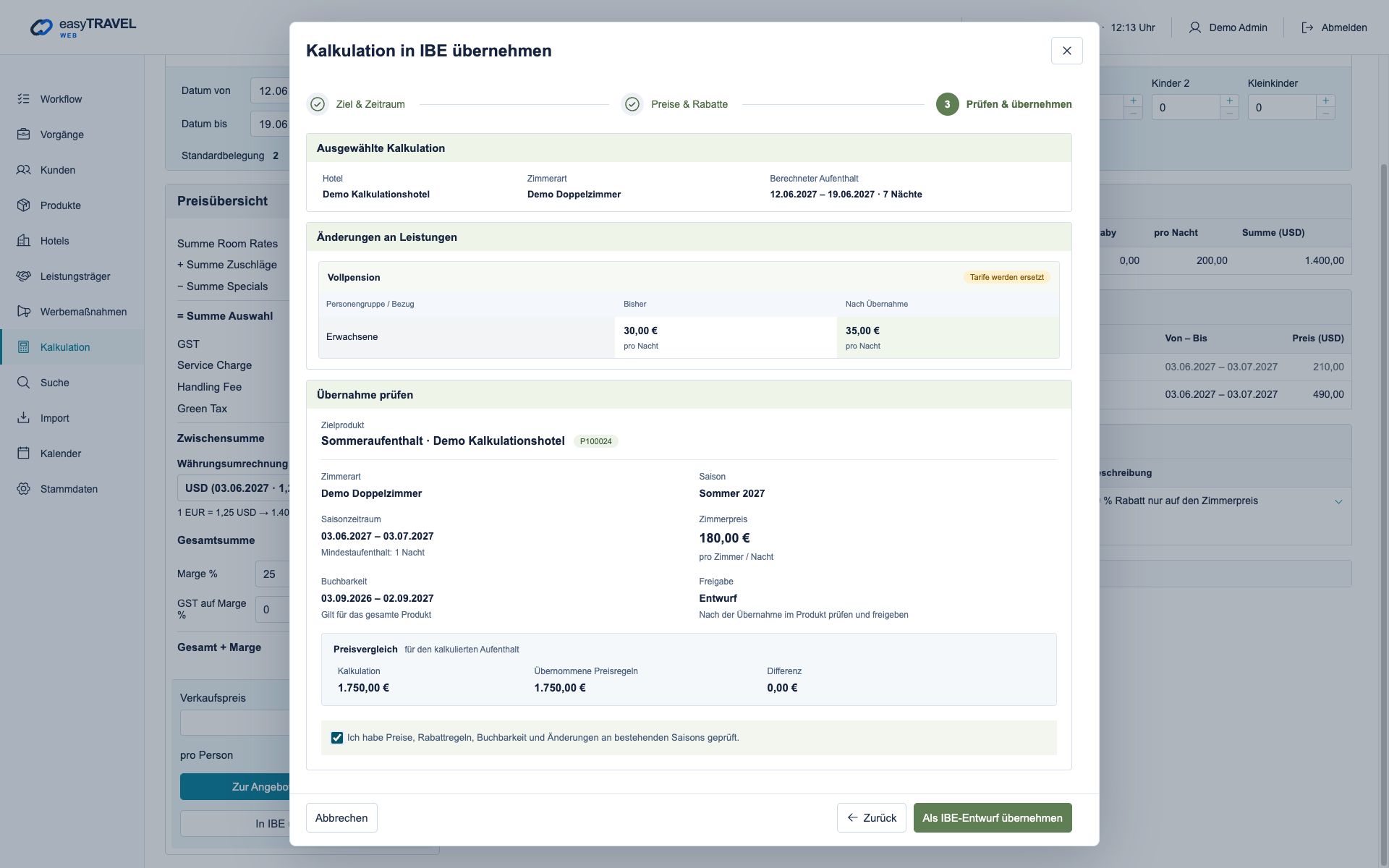The image size is (1389, 868).
Task: Click the Zimmerpreis 180,00 € value
Action: tap(724, 538)
